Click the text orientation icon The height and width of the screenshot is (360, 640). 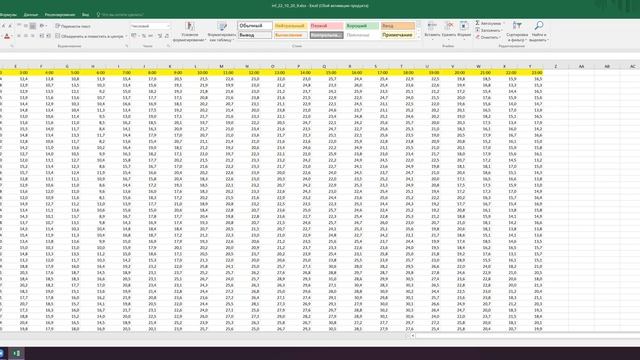tap(42, 26)
